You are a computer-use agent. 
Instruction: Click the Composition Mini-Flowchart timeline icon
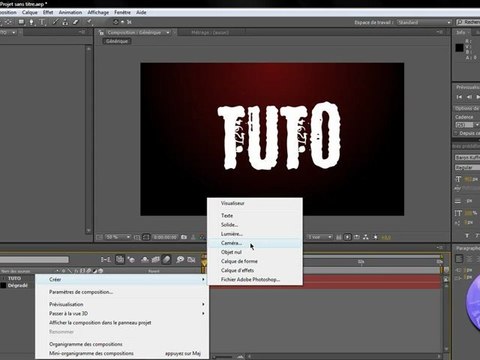click(106, 259)
